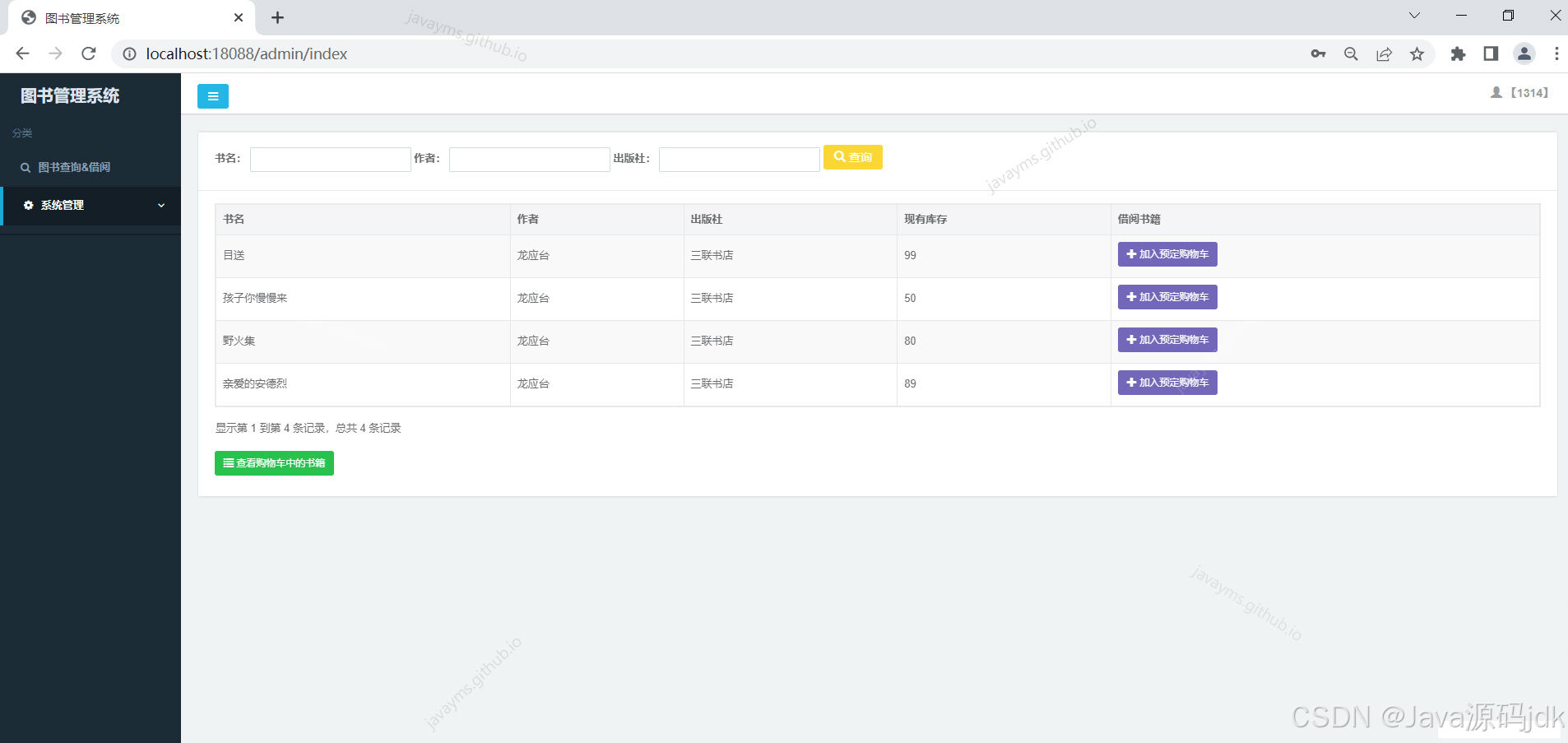Click the 作者 search input field
This screenshot has height=743, width=1568.
point(529,159)
